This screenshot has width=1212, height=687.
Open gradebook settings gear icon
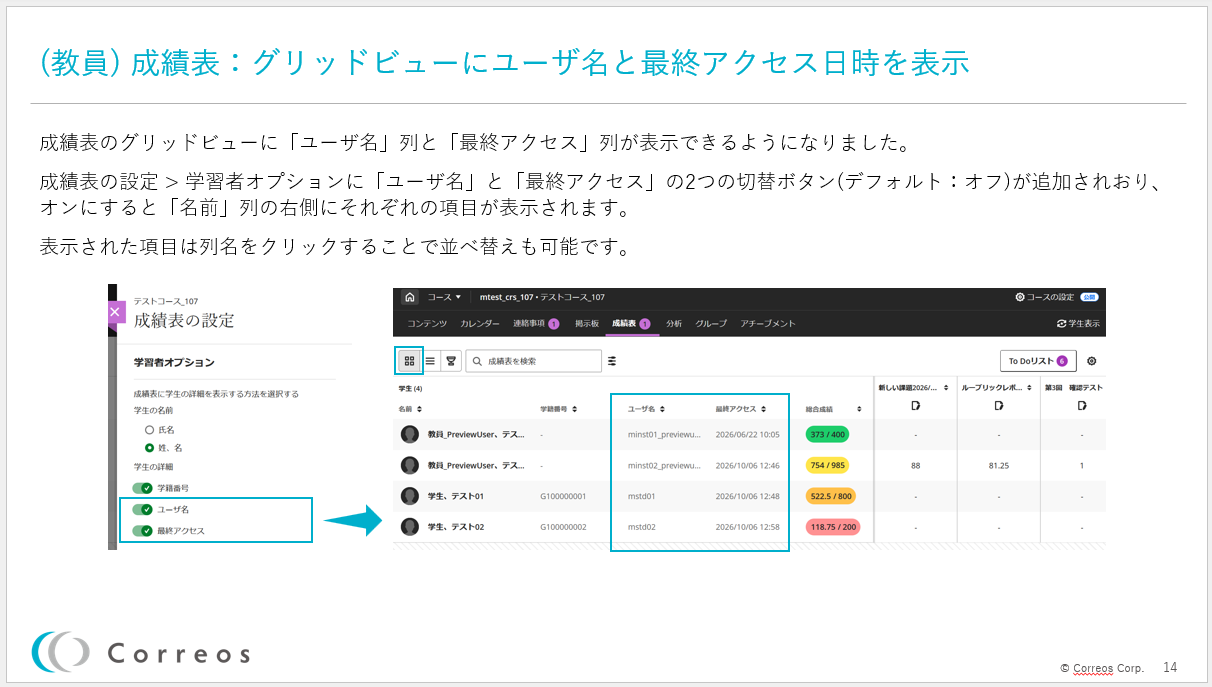click(x=1091, y=361)
